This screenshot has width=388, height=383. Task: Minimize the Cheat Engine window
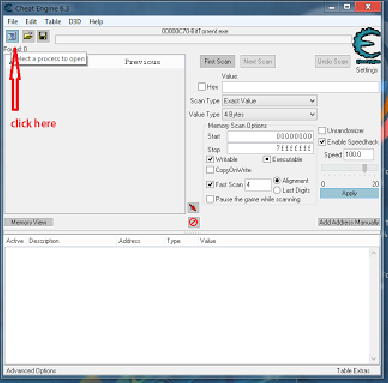(332, 7)
